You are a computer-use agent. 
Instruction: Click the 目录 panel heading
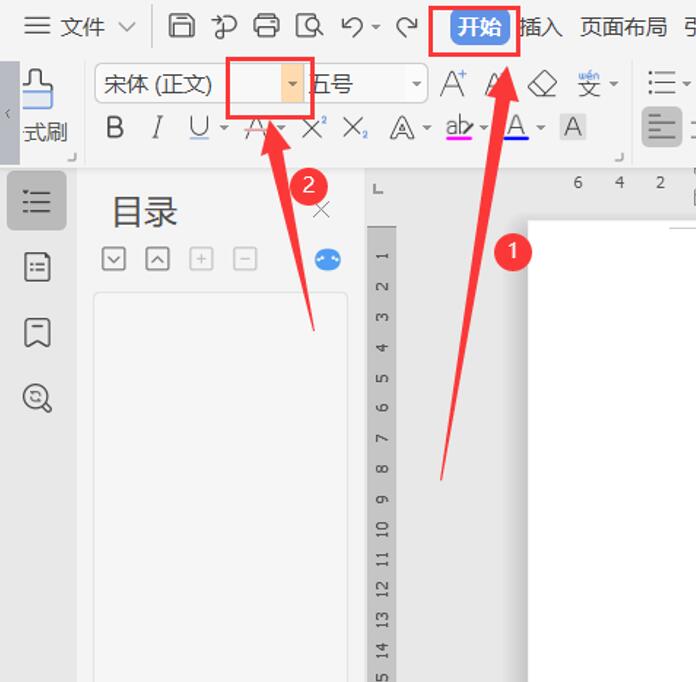click(145, 212)
